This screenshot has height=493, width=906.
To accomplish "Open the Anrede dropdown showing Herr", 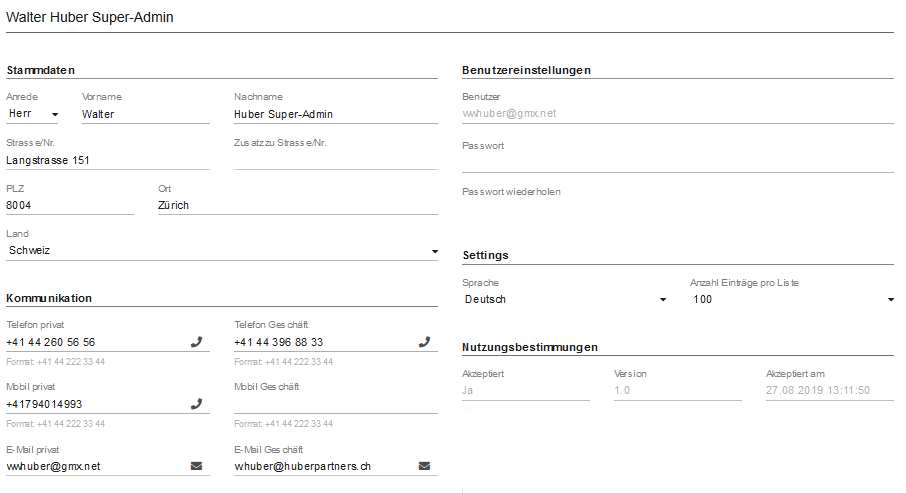I will coord(33,114).
